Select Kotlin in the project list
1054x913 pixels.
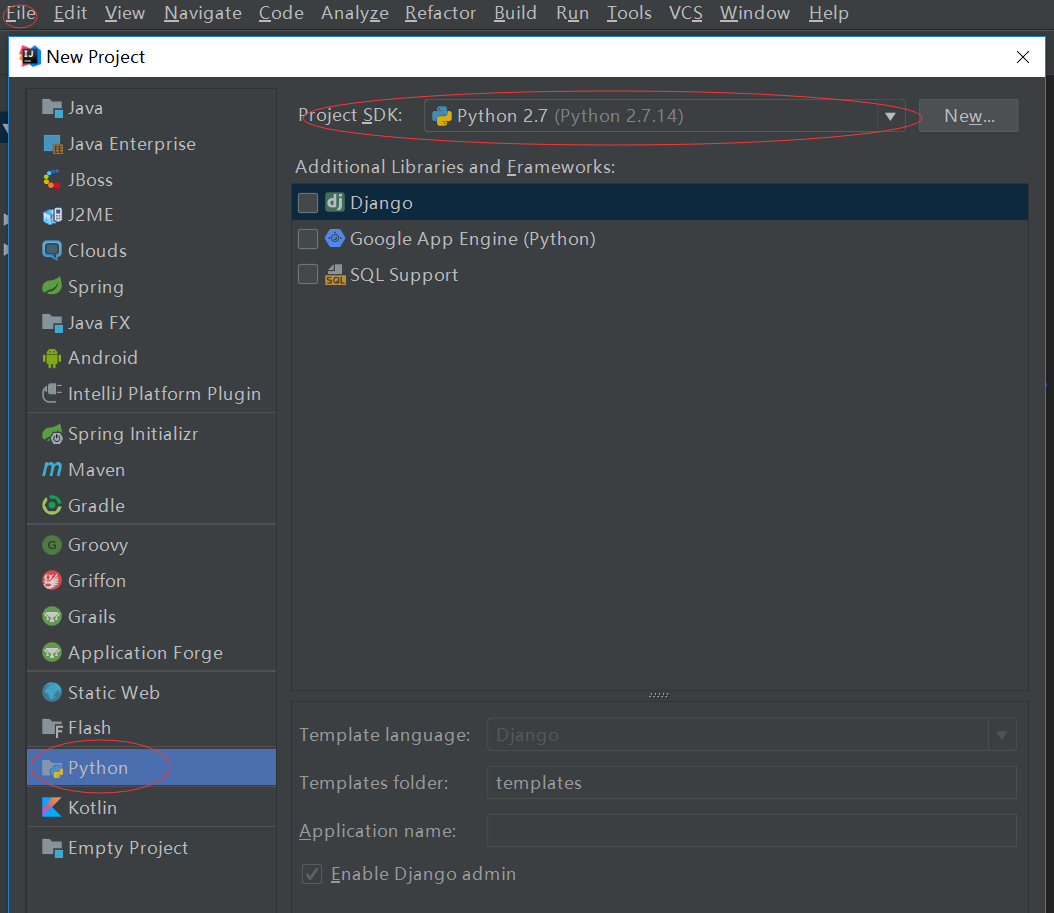151,807
